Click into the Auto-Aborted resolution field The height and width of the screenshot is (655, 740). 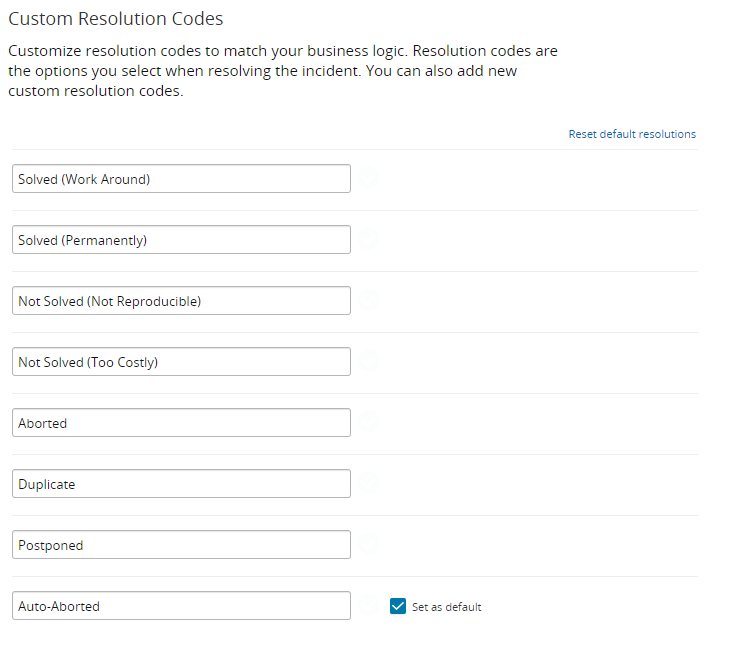pos(181,606)
